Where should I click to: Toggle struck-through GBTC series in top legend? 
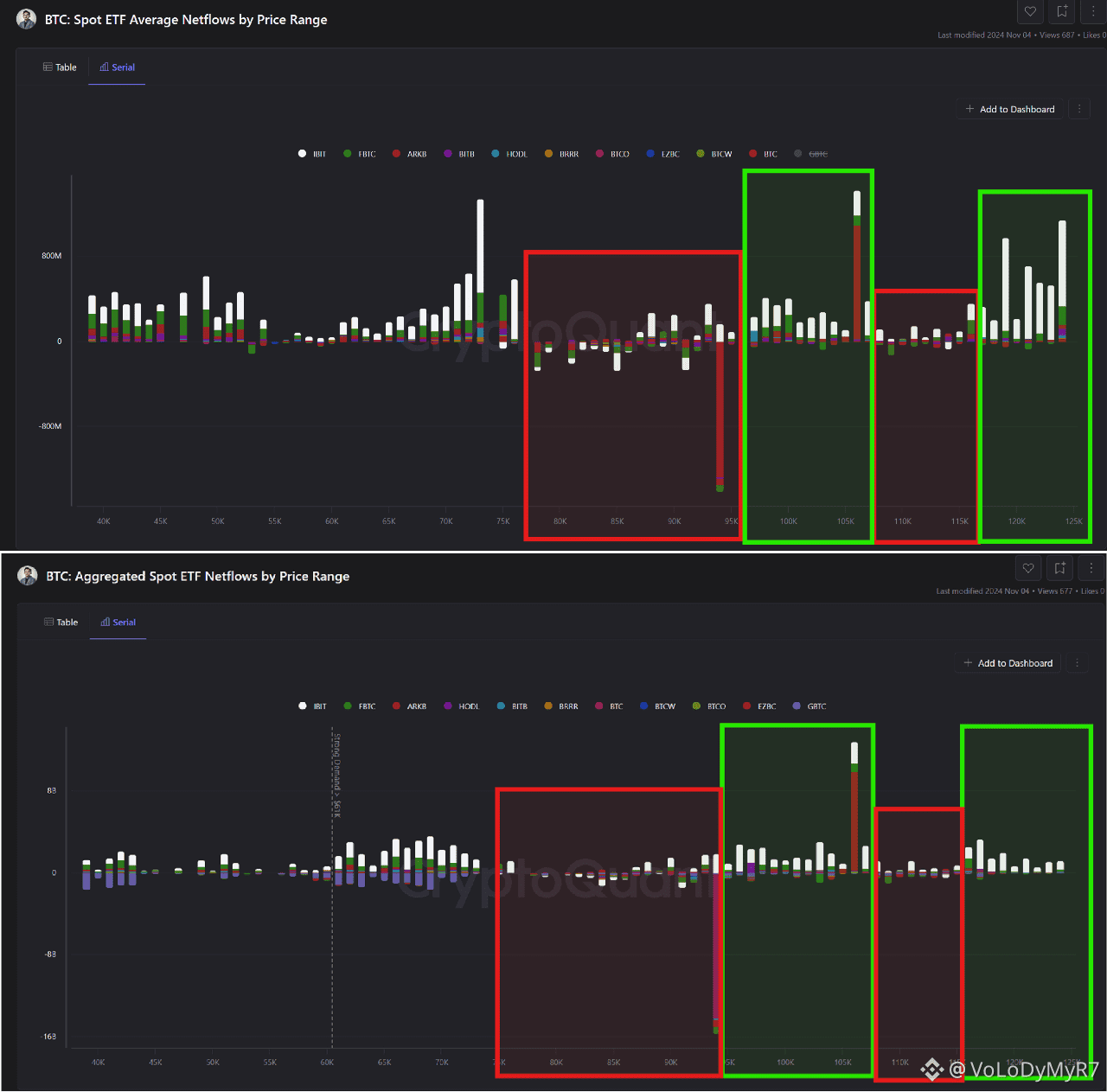(x=811, y=154)
